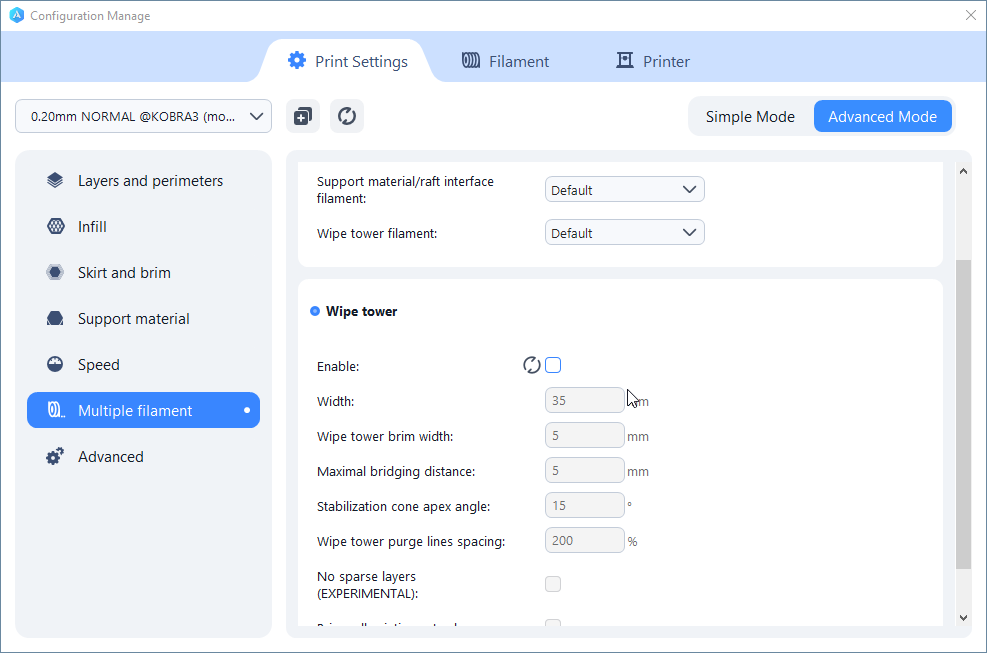Image resolution: width=987 pixels, height=653 pixels.
Task: Switch to the Filament tab
Action: (x=505, y=61)
